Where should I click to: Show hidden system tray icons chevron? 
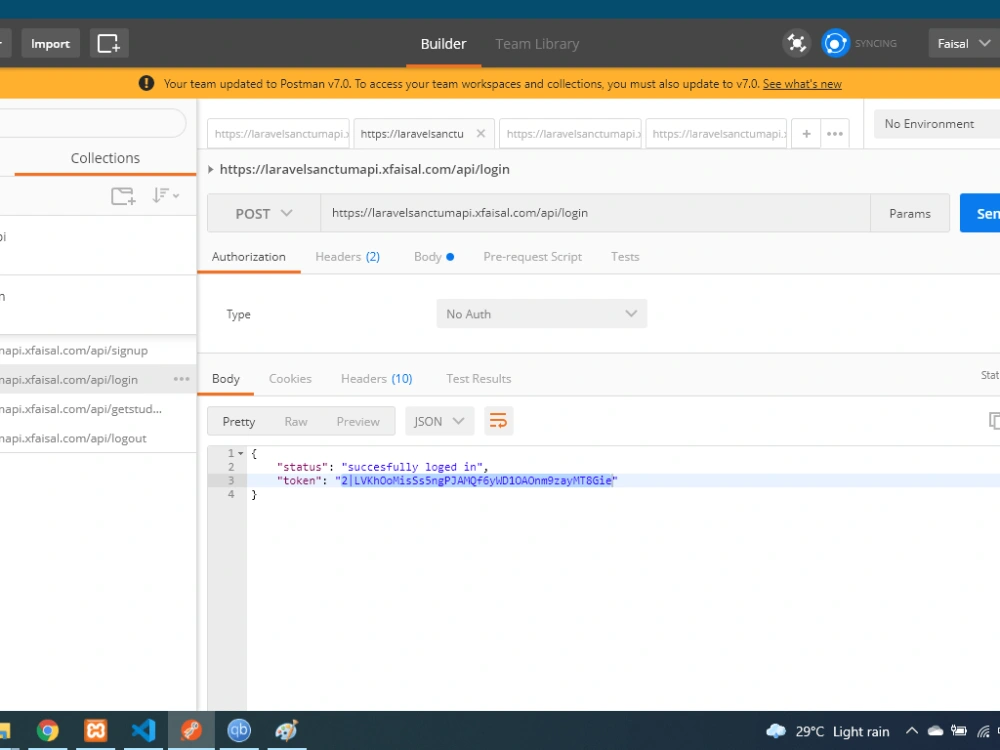pyautogui.click(x=912, y=731)
